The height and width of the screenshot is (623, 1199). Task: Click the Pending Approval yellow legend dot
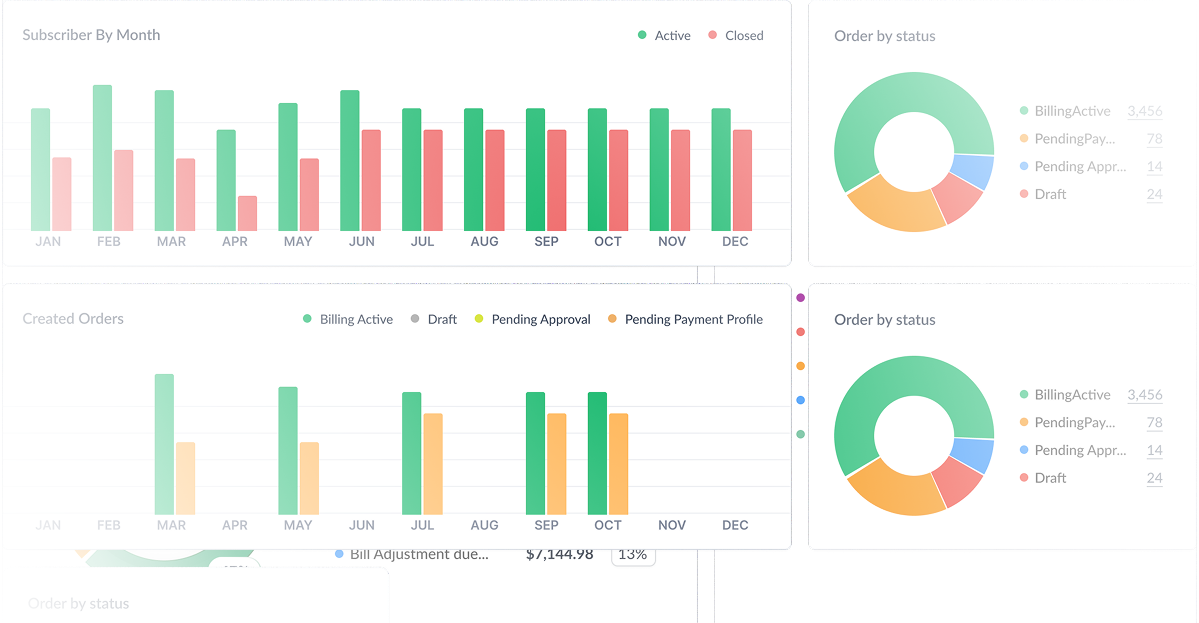[x=479, y=320]
